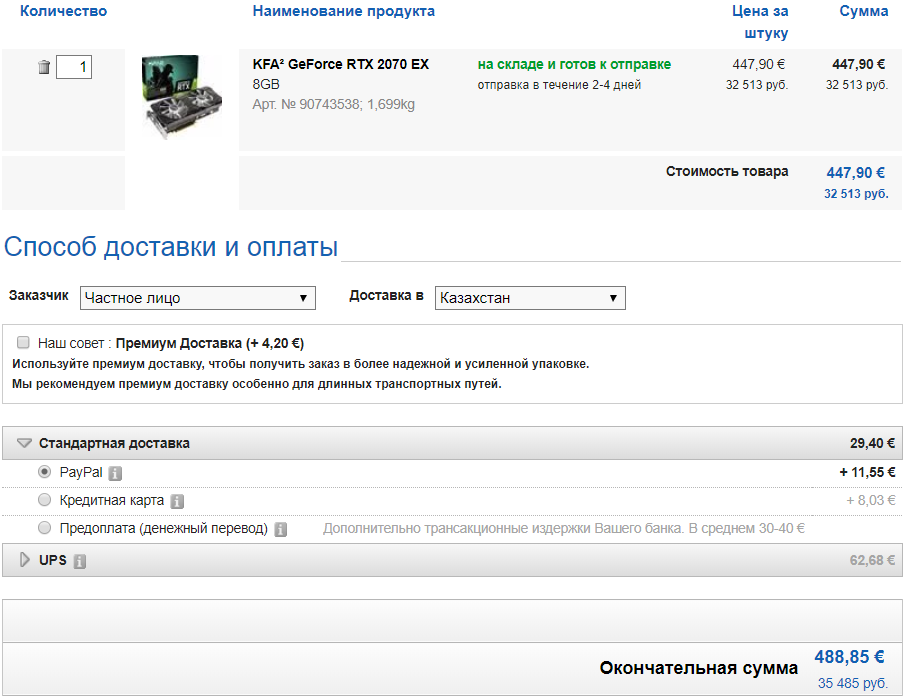Click the KFA² GeForce RTX 2070 EX name
Image resolution: width=904 pixels, height=697 pixels.
click(x=341, y=64)
